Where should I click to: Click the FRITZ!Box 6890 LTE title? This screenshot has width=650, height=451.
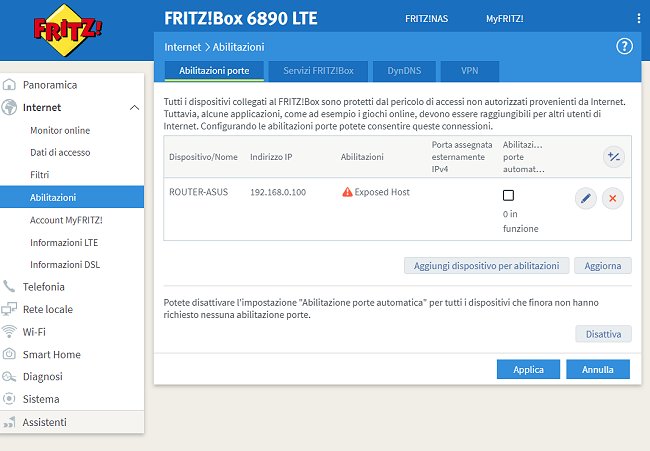point(241,18)
